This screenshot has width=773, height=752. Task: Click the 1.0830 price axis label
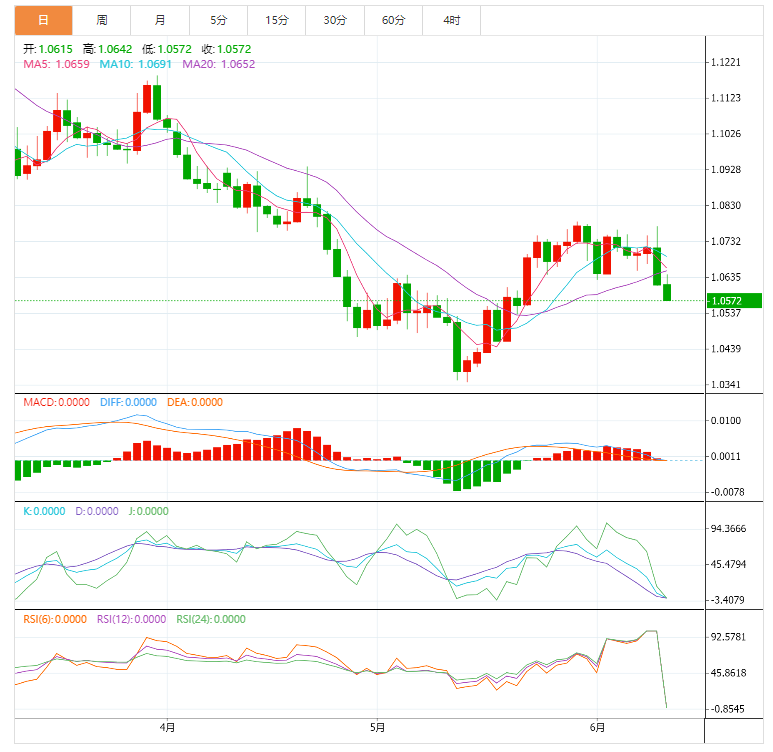pyautogui.click(x=726, y=206)
